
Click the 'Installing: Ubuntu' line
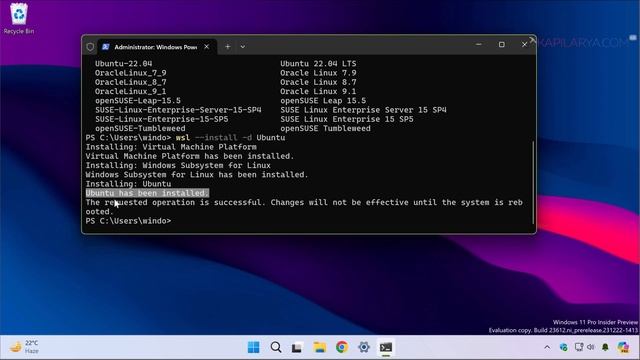coord(128,184)
